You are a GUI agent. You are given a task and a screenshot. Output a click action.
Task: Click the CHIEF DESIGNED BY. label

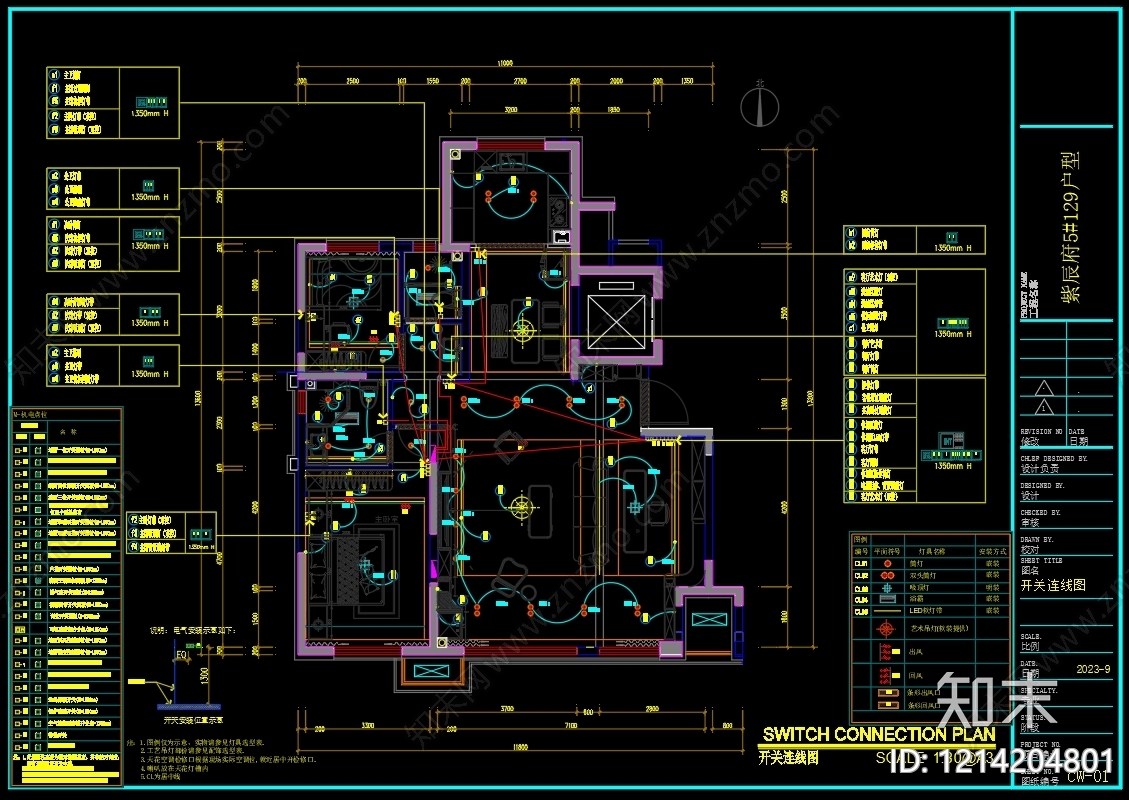tap(1054, 459)
